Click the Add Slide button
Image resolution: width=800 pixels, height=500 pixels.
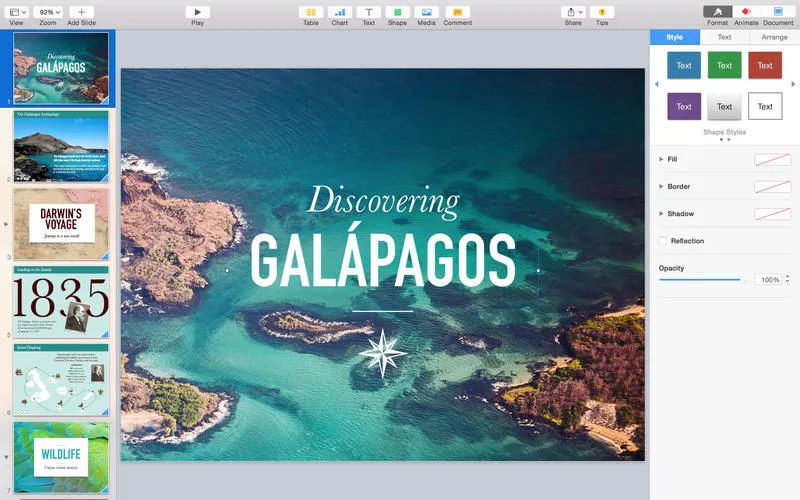click(x=81, y=11)
